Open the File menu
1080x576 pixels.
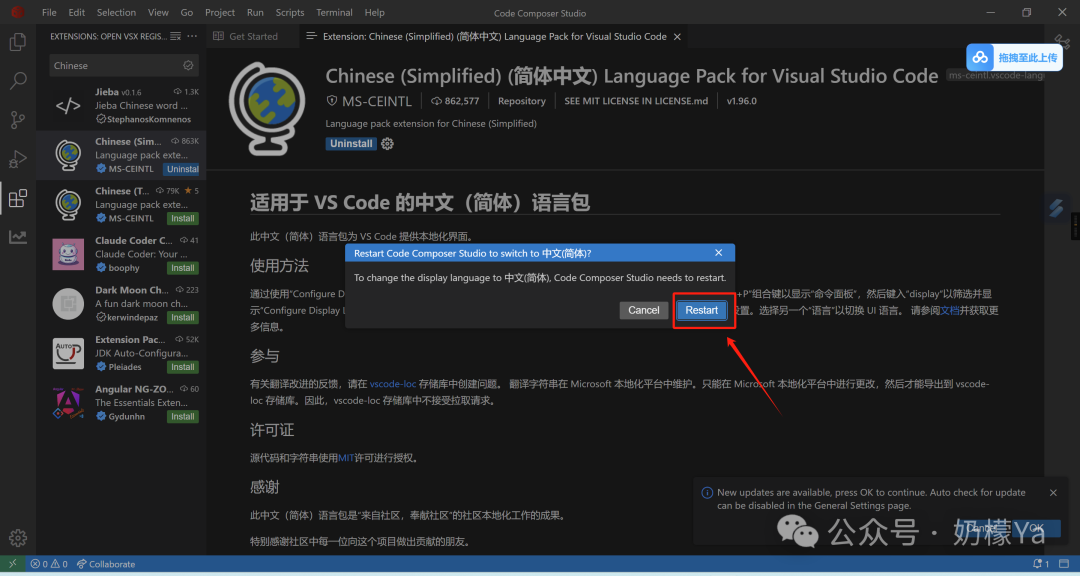tap(49, 12)
